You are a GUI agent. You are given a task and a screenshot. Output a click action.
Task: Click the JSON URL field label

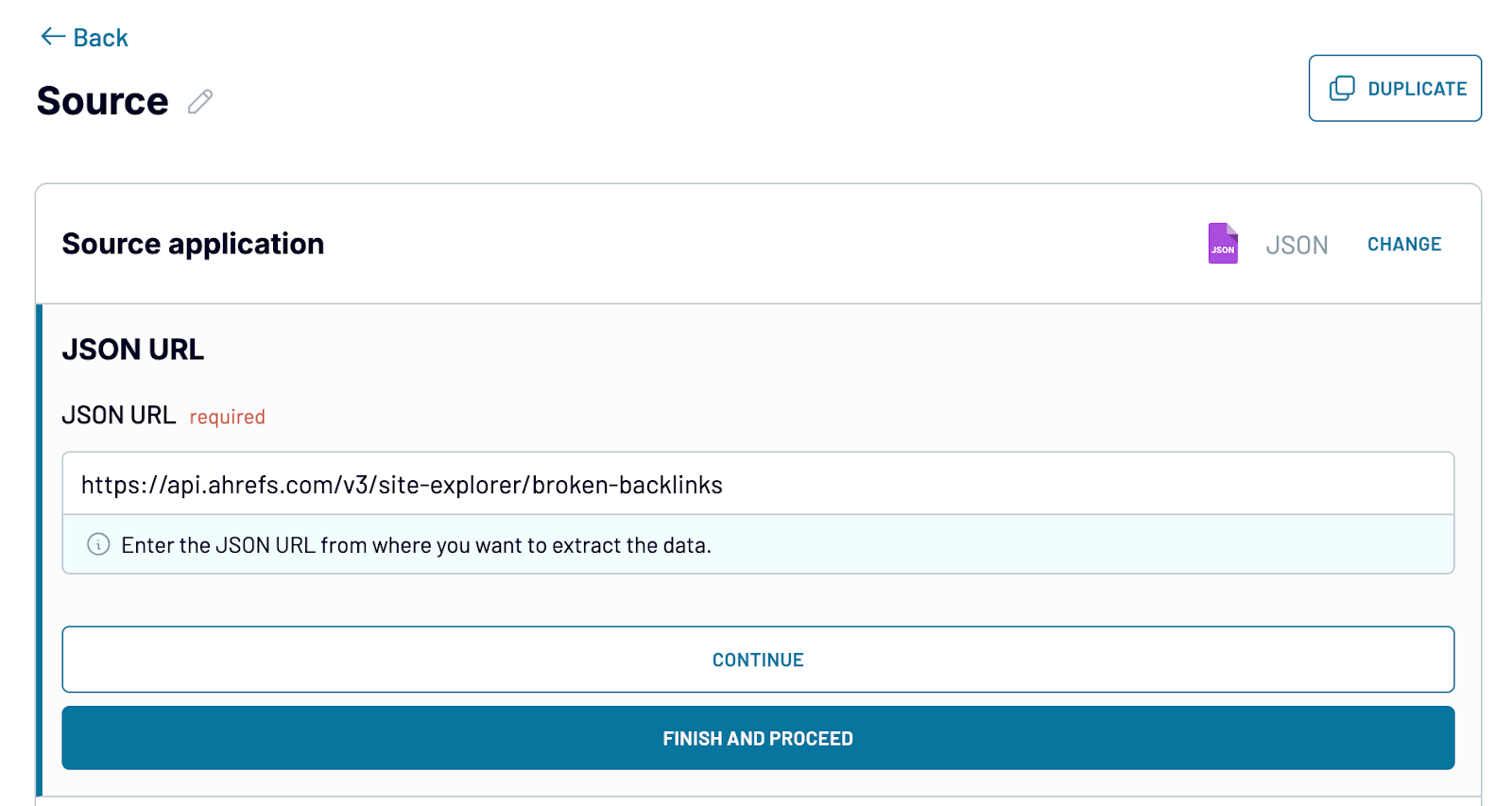[118, 415]
